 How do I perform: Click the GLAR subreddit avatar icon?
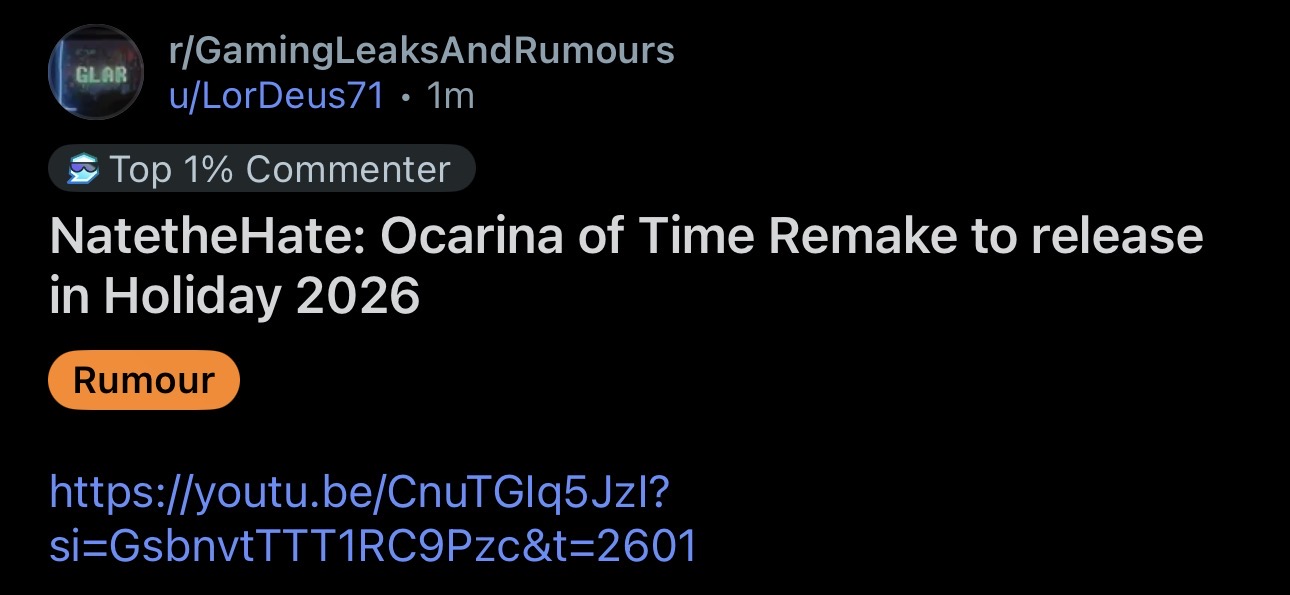[96, 72]
